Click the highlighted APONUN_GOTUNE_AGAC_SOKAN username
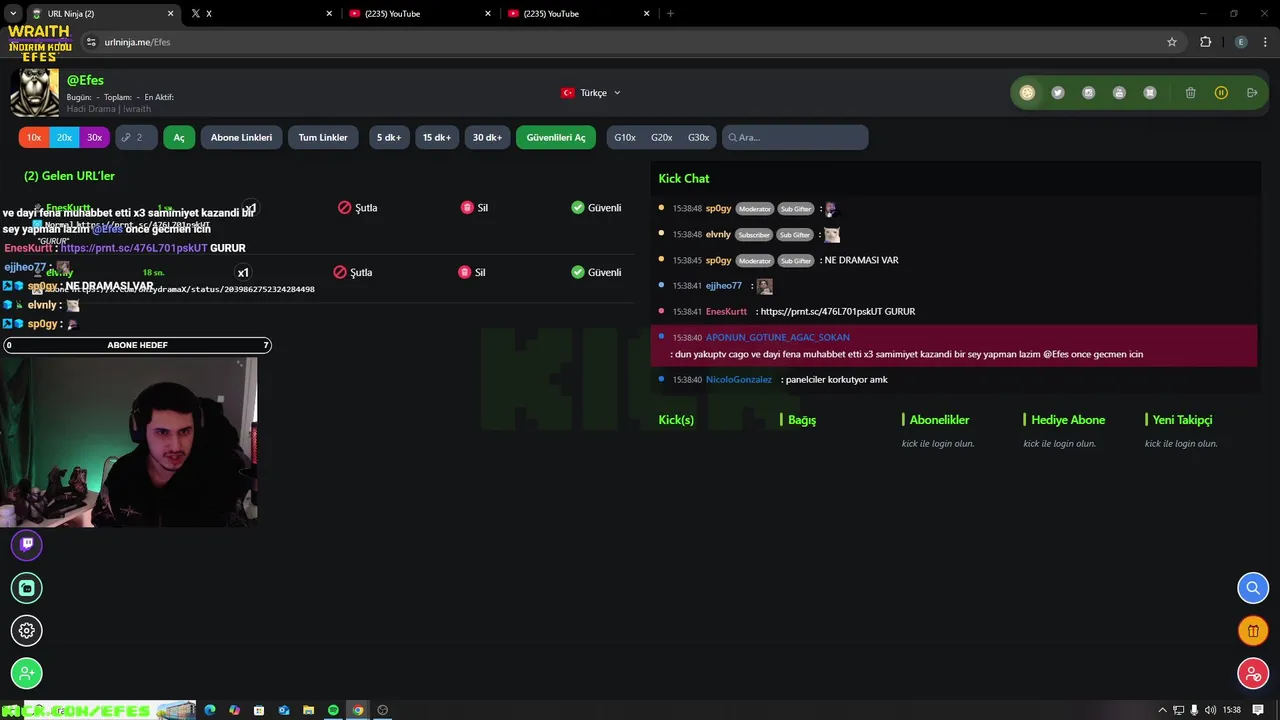 point(777,338)
